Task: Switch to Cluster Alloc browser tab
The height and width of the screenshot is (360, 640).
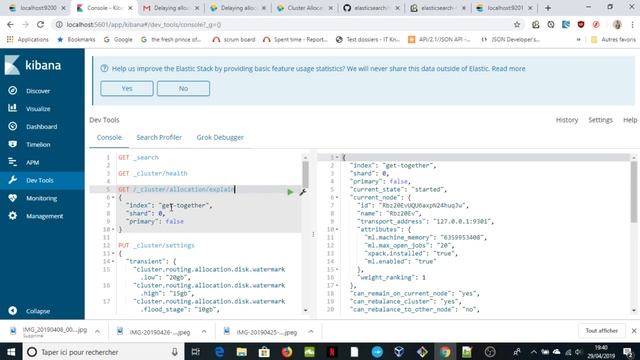Action: pos(304,8)
